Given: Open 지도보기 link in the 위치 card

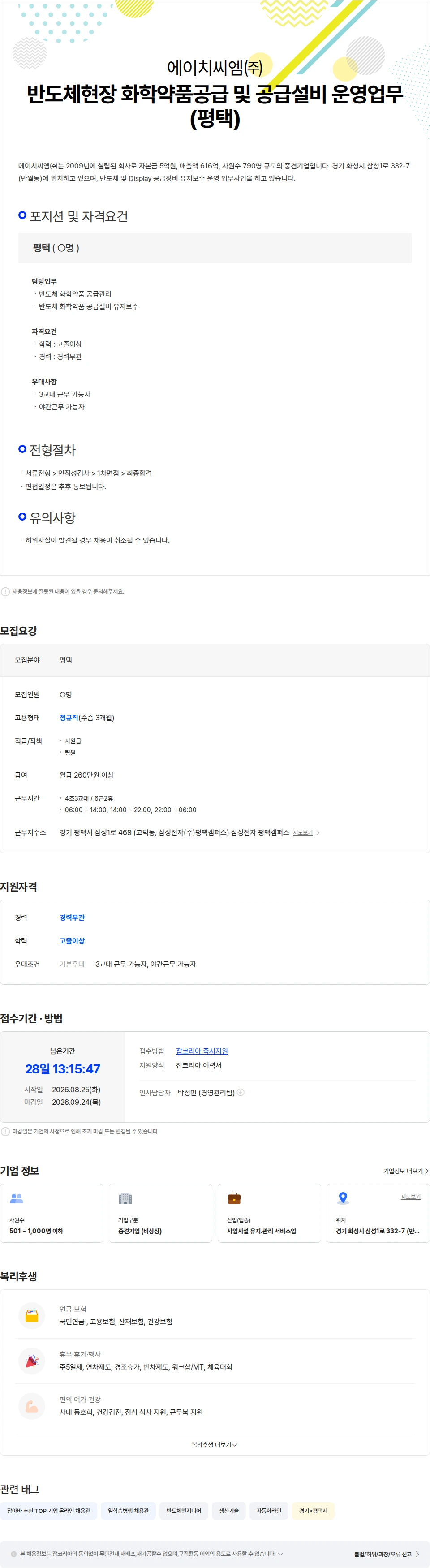Looking at the screenshot, I should click(x=411, y=1197).
